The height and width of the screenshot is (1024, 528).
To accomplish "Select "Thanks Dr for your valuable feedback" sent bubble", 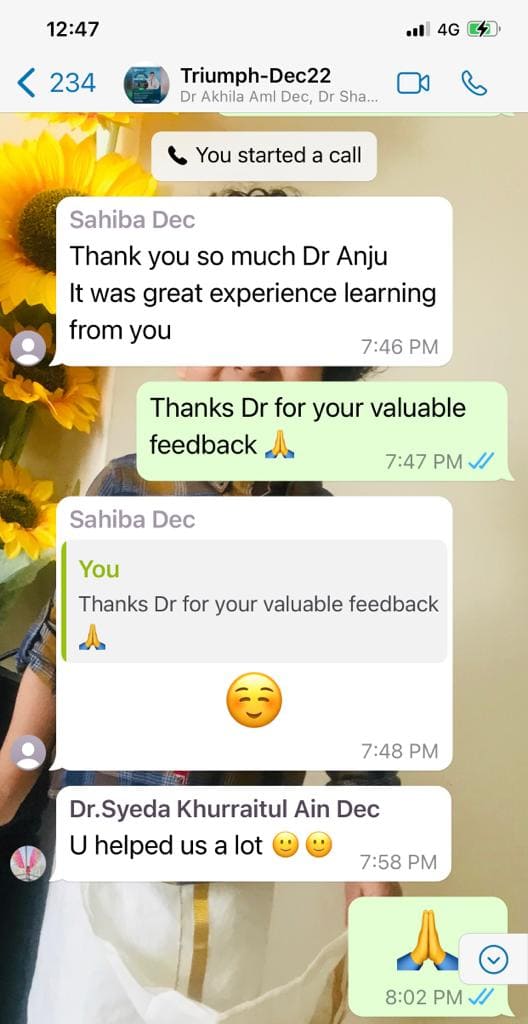I will [x=322, y=431].
